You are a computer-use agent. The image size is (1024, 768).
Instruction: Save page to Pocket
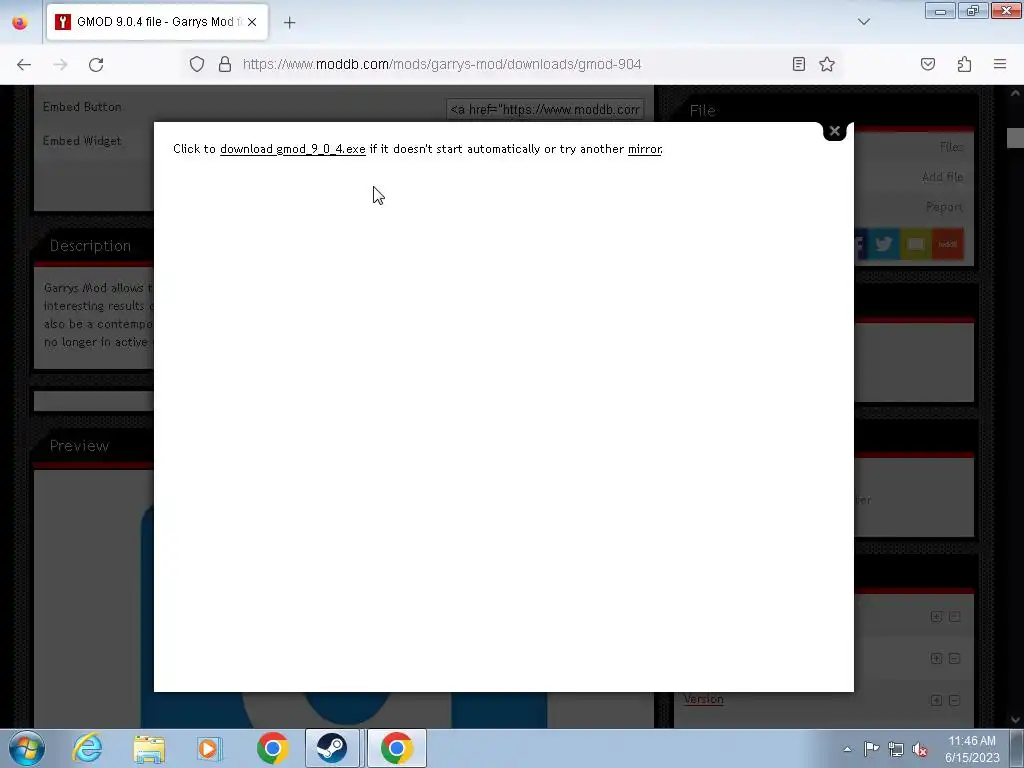[927, 64]
